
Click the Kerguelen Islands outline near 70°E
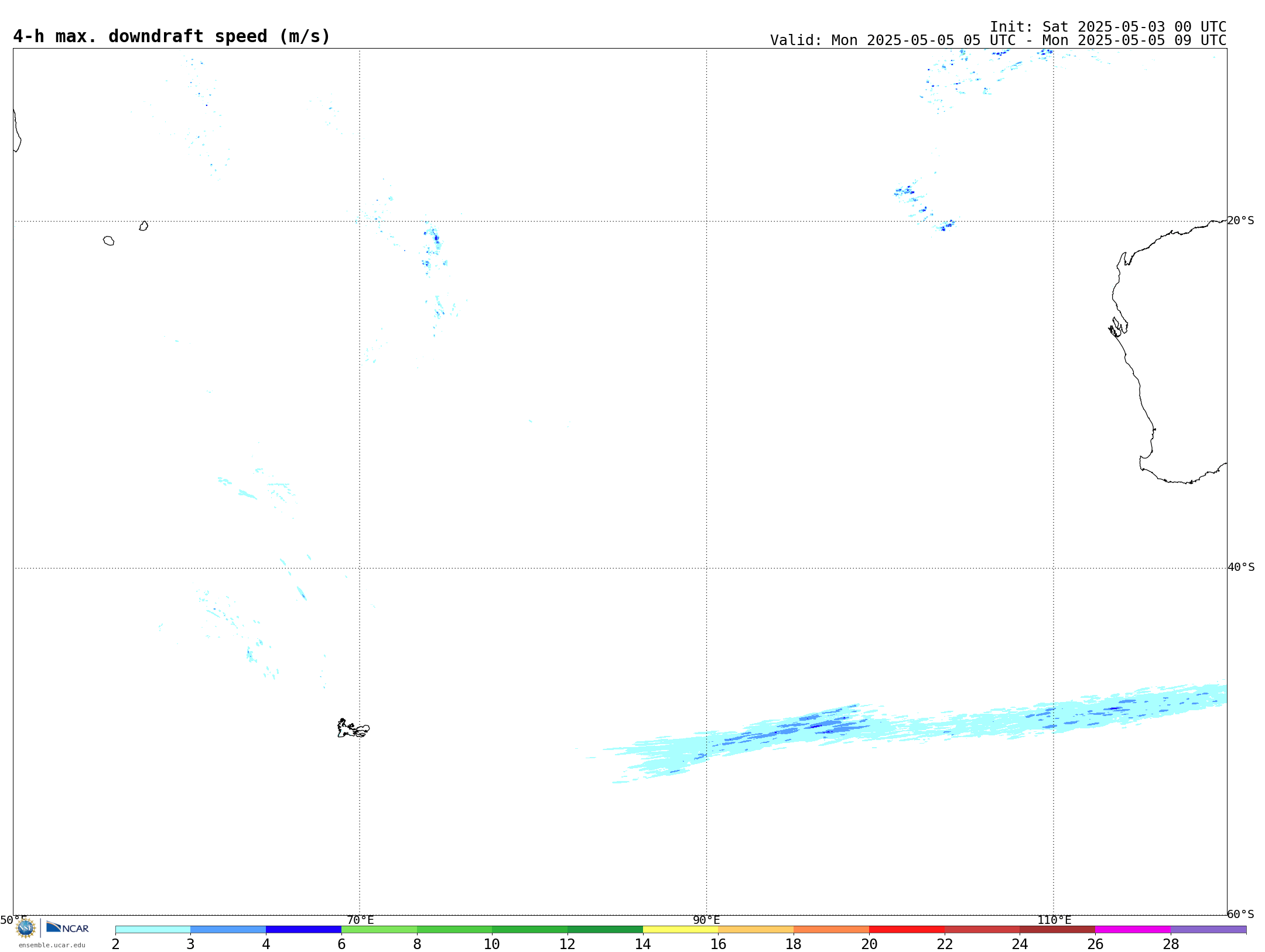click(x=353, y=728)
